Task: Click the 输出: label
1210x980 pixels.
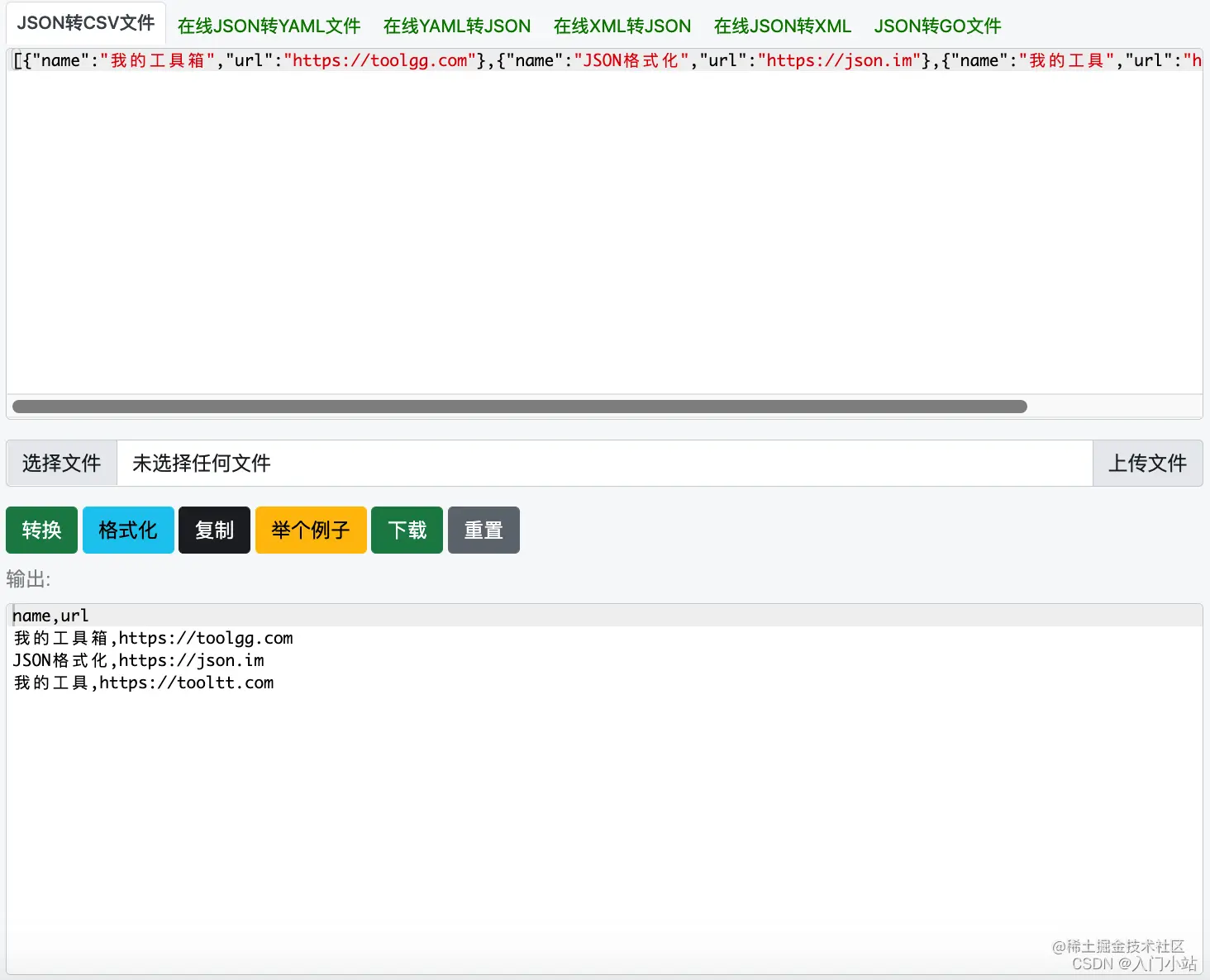Action: pyautogui.click(x=28, y=579)
